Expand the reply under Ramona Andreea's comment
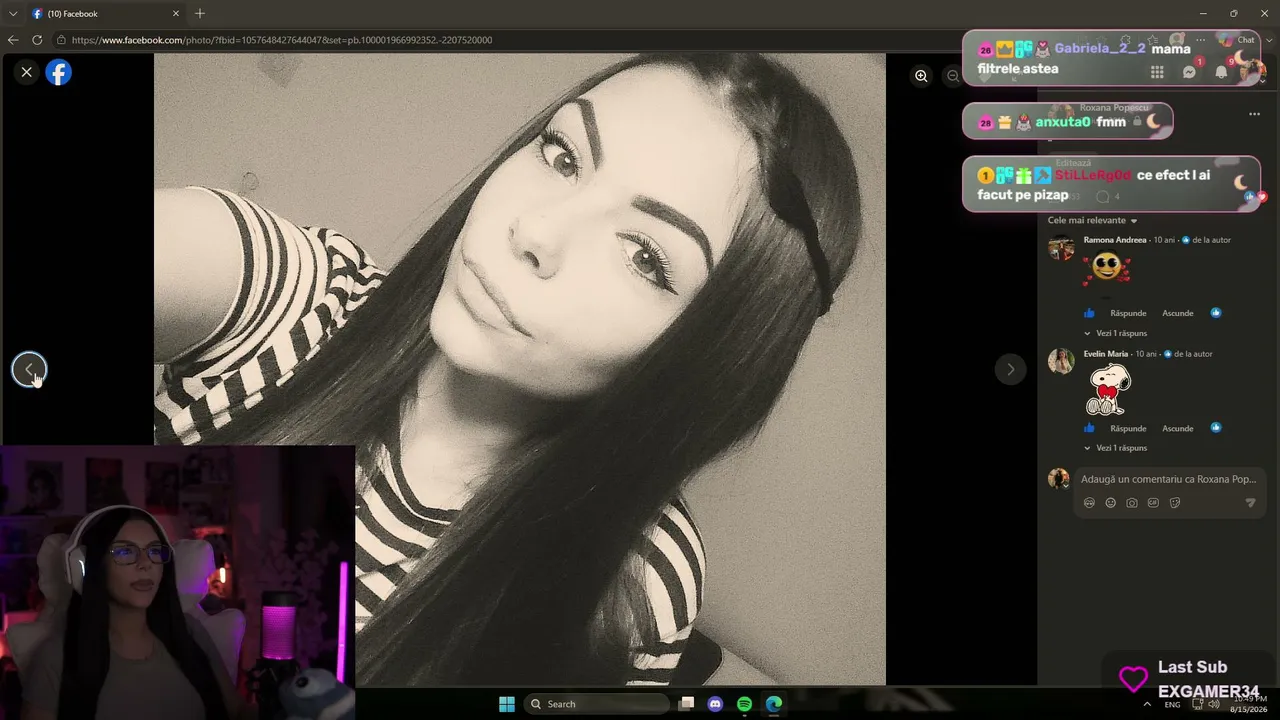 1115,333
